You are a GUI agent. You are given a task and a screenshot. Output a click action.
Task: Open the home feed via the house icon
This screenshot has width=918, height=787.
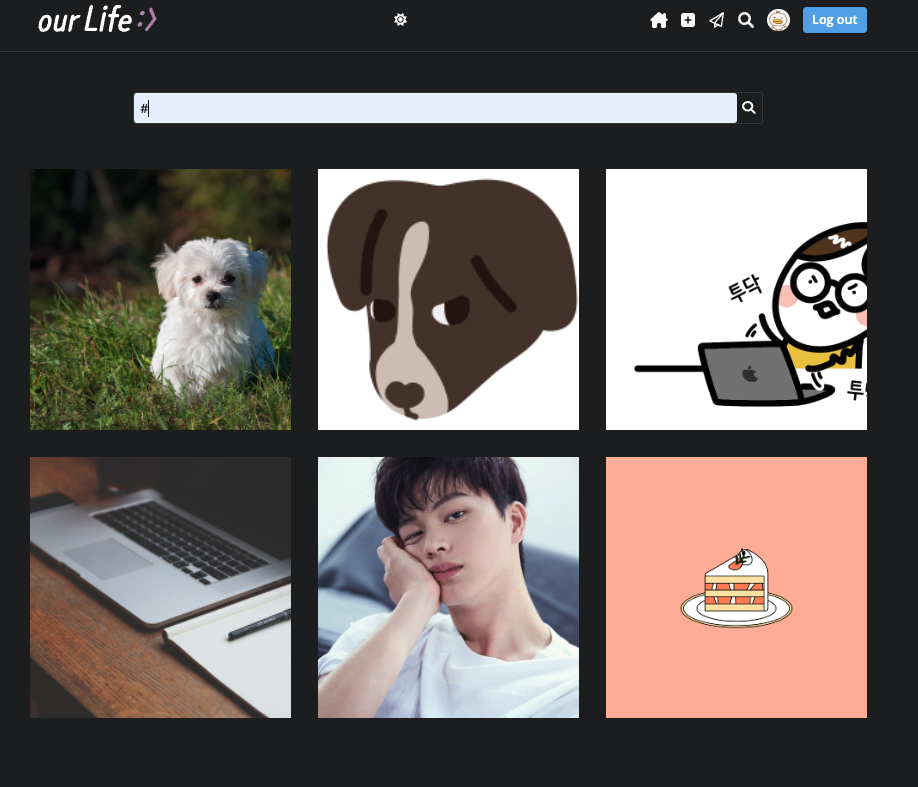(x=659, y=20)
